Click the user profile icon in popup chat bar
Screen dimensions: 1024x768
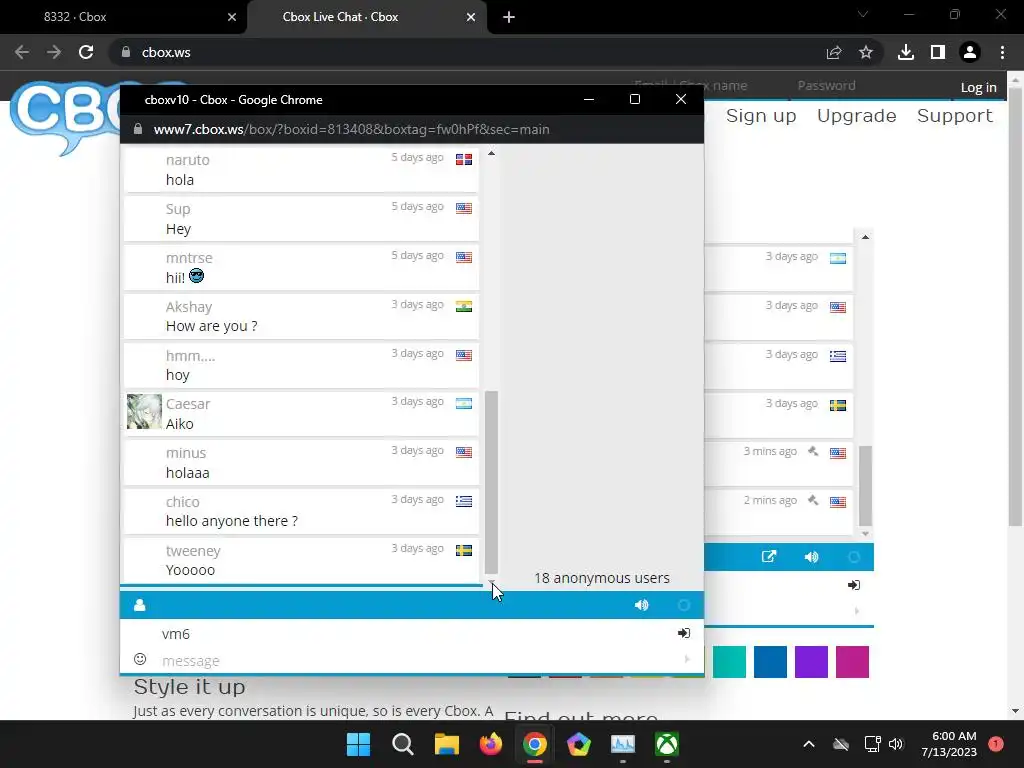click(140, 605)
